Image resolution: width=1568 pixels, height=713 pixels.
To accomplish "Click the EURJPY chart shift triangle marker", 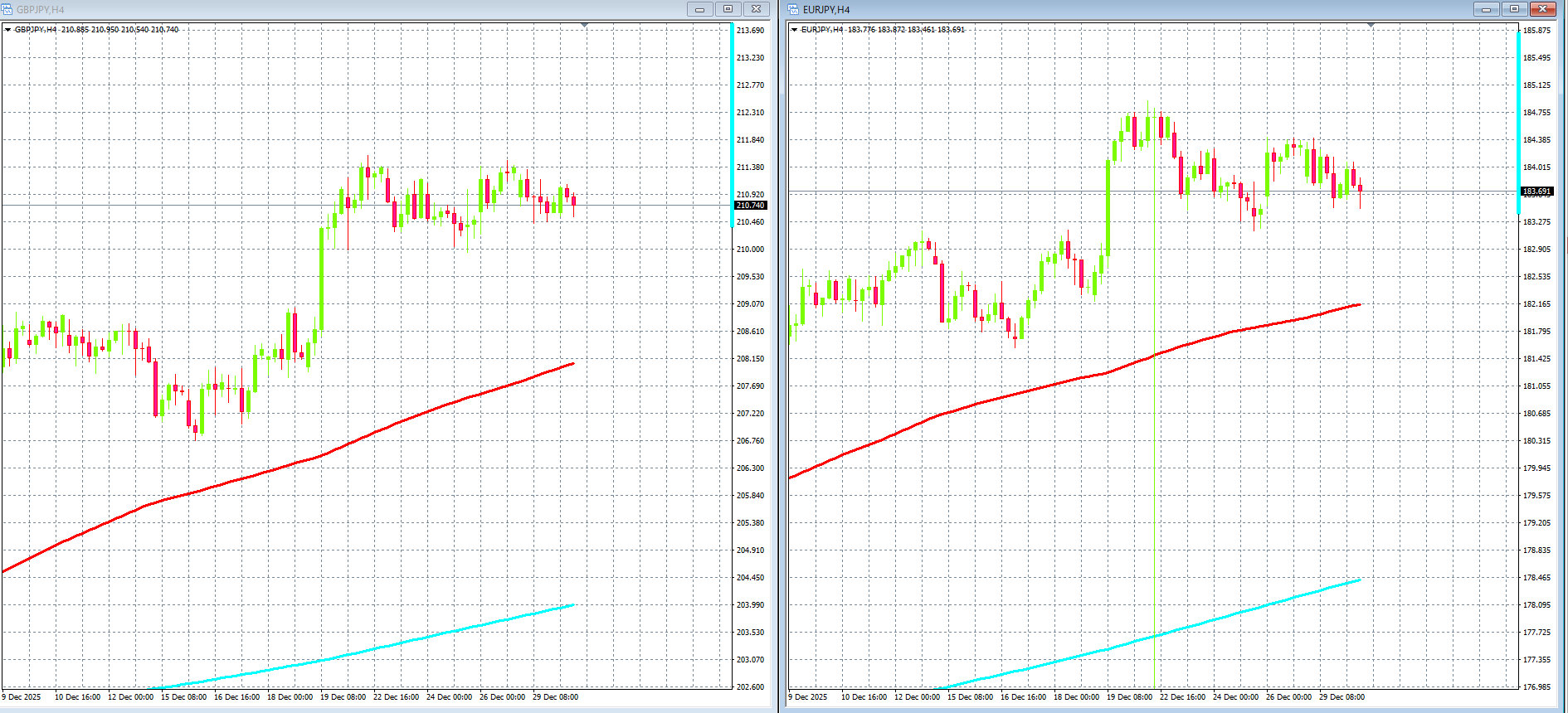I will point(1371,26).
